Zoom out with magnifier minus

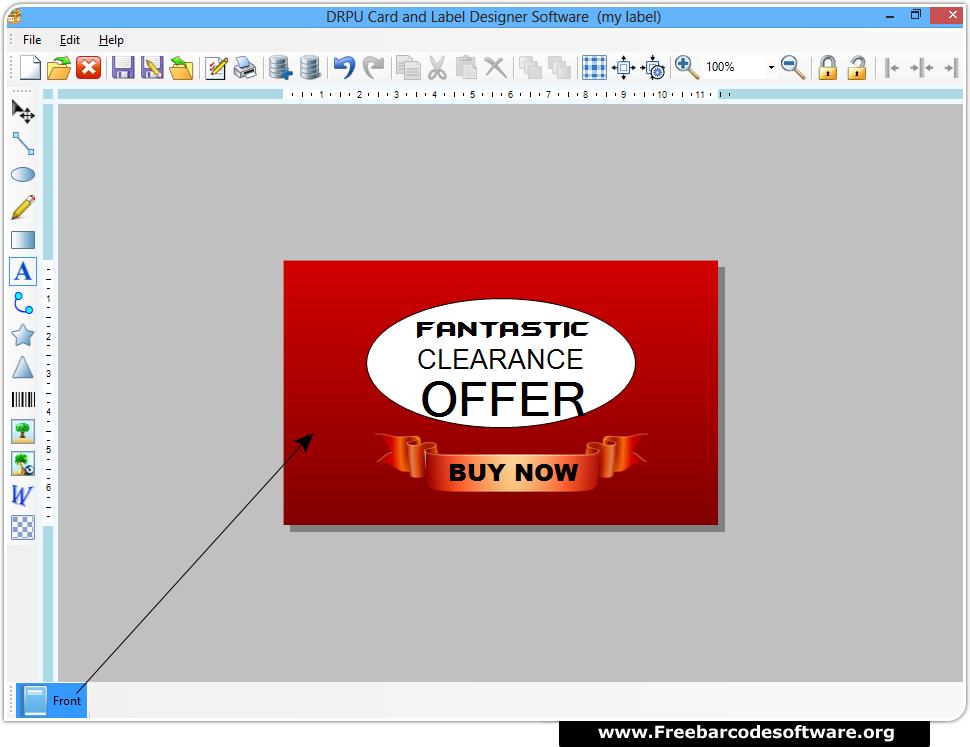click(793, 67)
